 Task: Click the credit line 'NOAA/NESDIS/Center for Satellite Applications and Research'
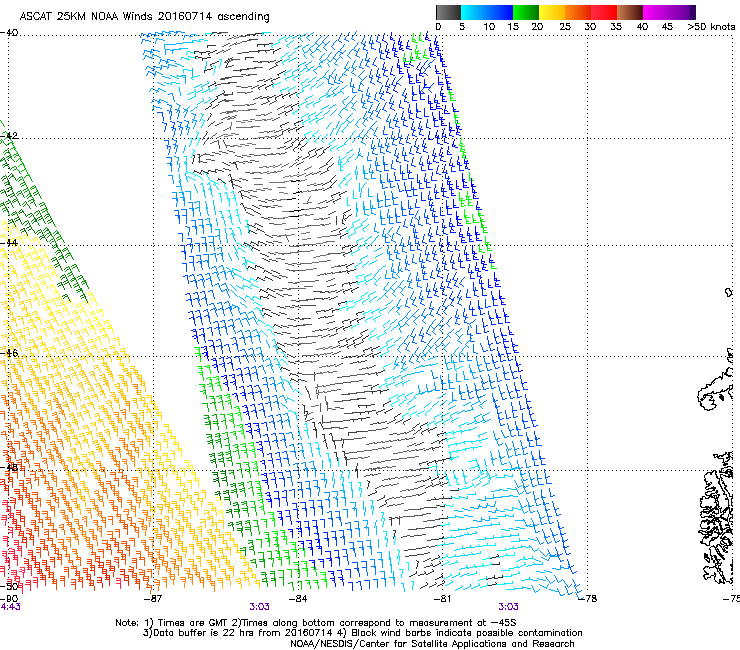tap(432, 644)
